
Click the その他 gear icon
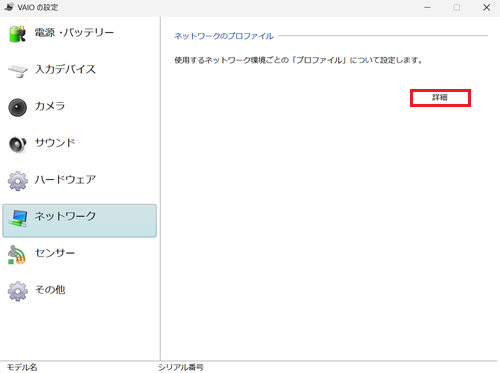[x=18, y=291]
